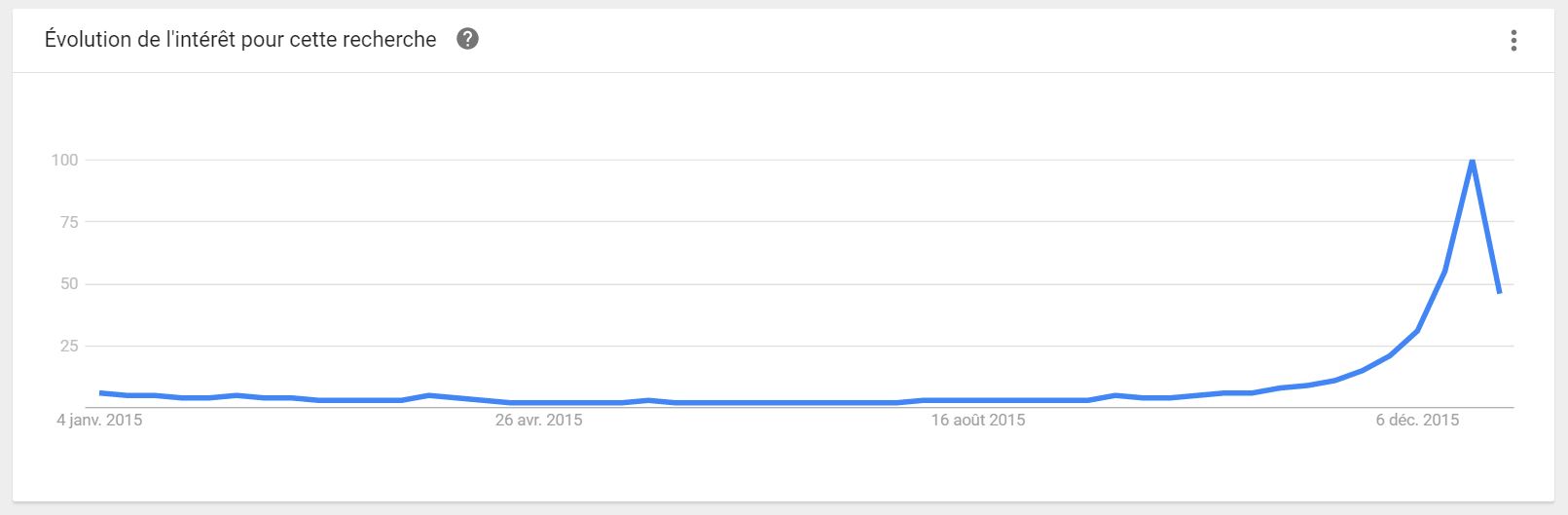Click the last data point ending the blue line
The height and width of the screenshot is (515, 1568).
click(1500, 292)
